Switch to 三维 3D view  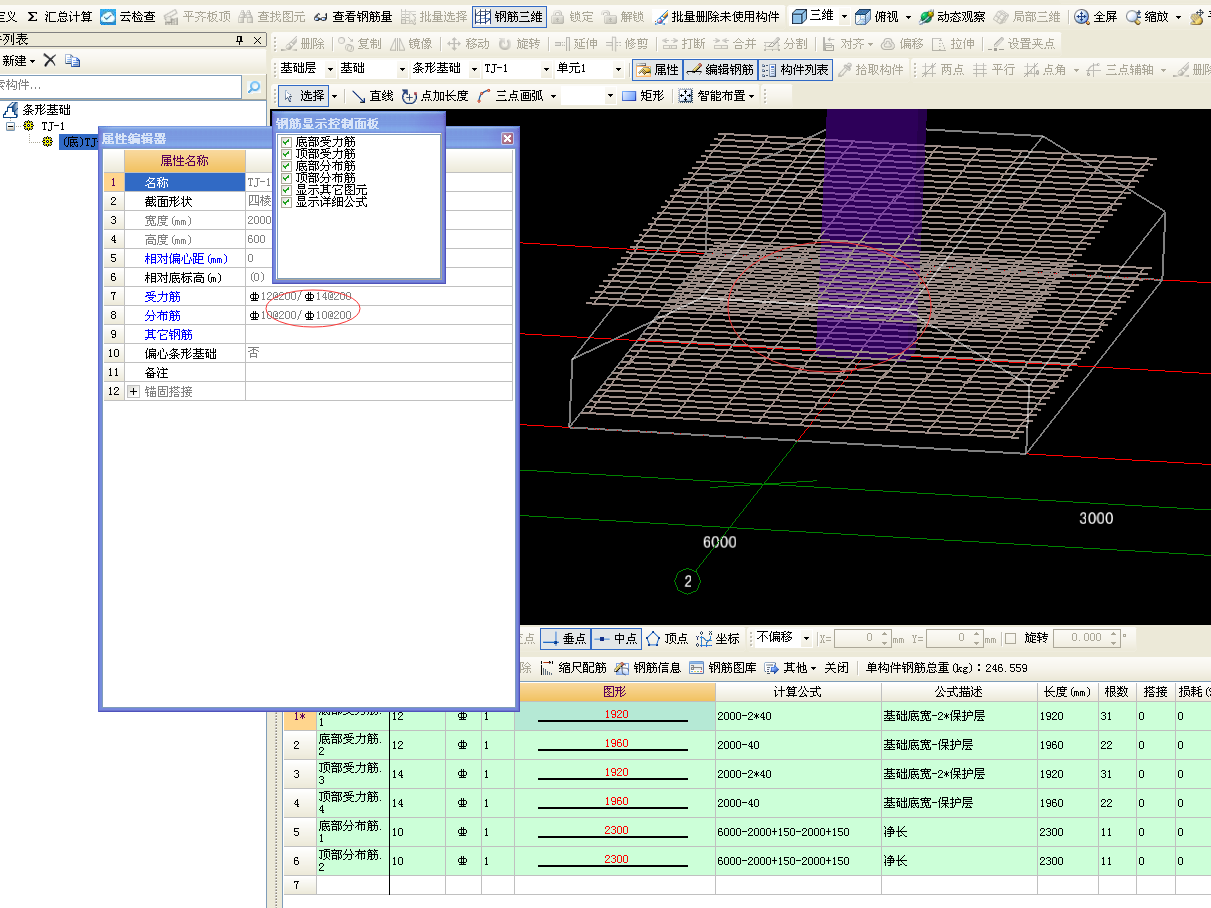click(x=814, y=16)
